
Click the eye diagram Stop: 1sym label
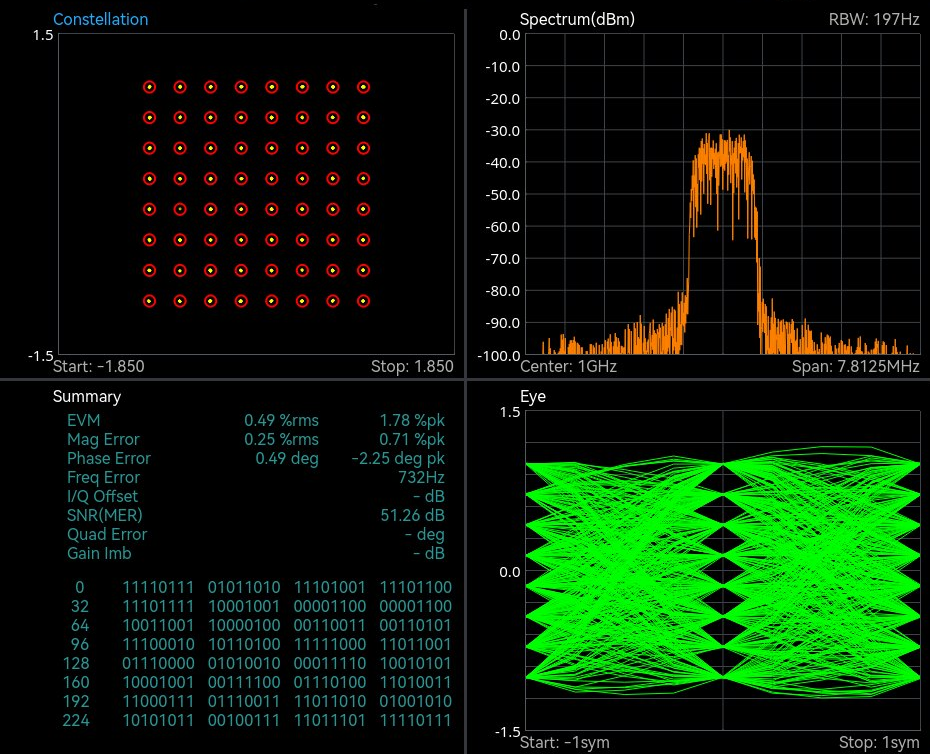[879, 742]
